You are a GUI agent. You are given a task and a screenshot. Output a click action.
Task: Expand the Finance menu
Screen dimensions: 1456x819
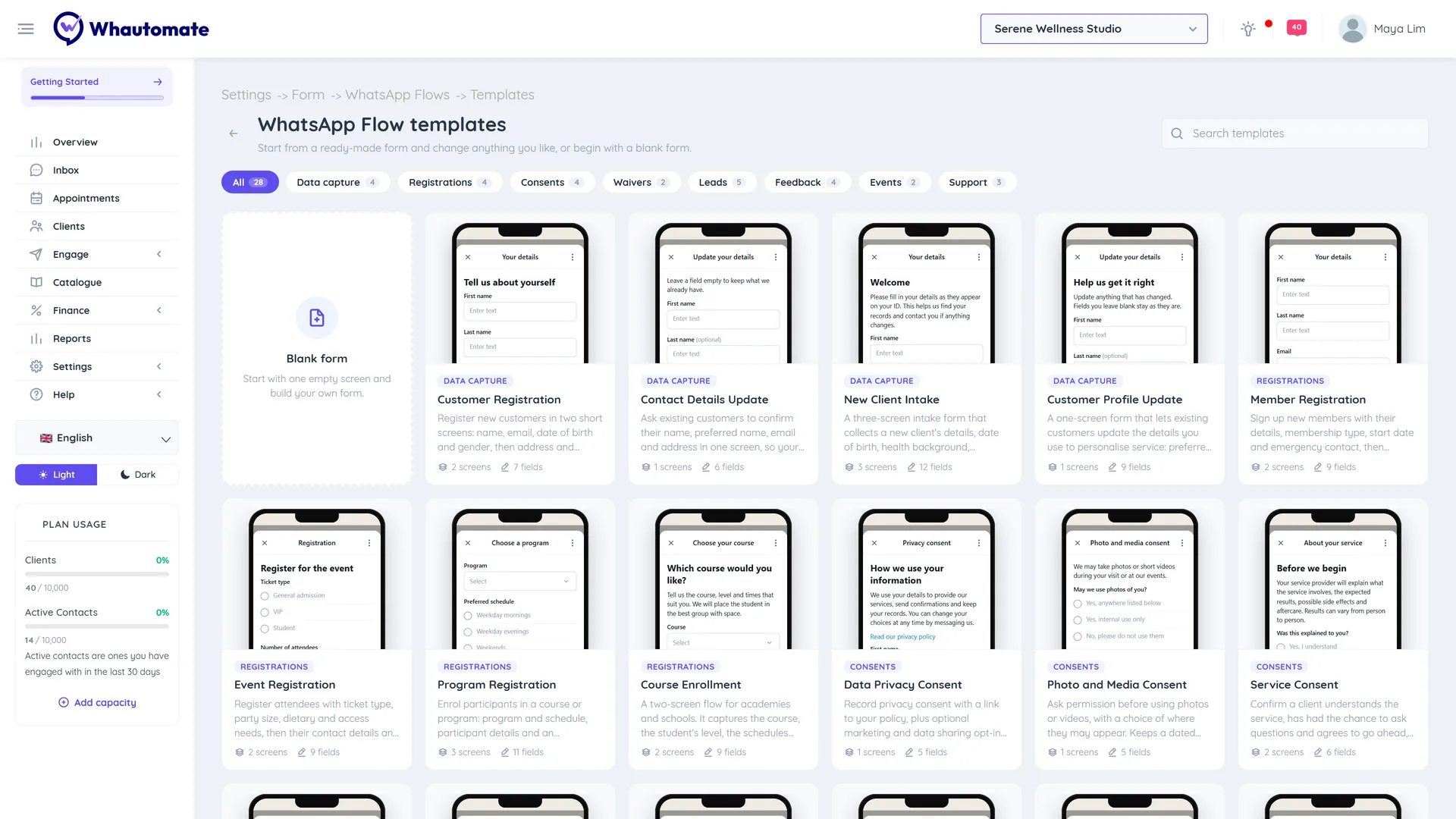point(97,310)
